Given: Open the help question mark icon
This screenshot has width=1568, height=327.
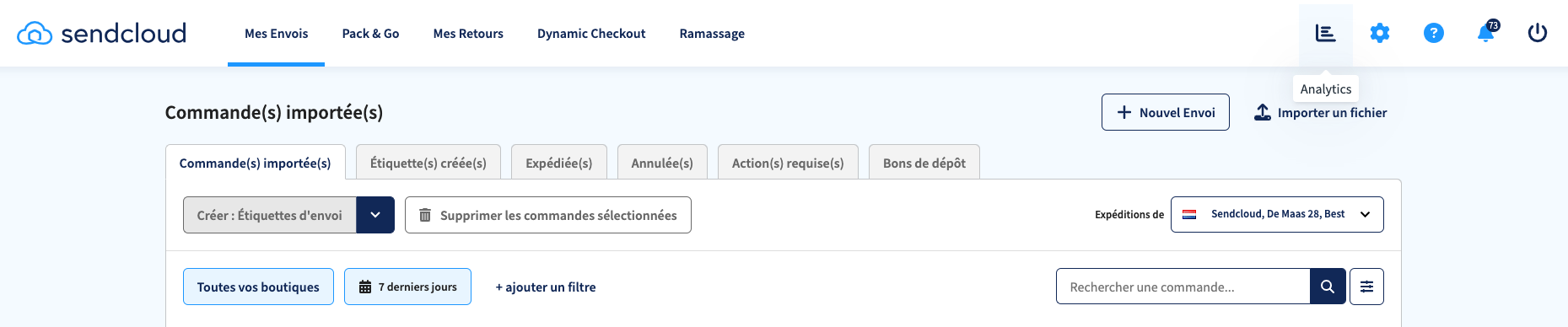Looking at the screenshot, I should 1434,34.
